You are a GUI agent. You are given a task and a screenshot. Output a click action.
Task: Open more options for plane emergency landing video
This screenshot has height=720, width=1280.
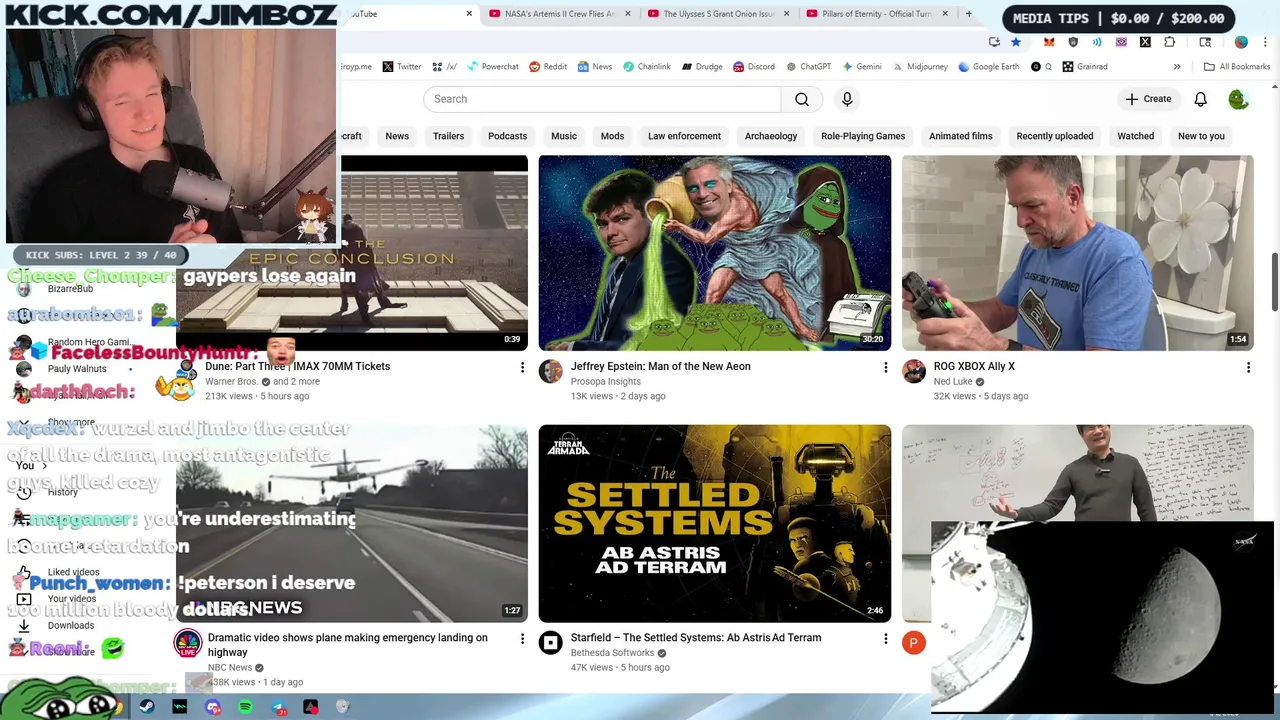pos(522,638)
